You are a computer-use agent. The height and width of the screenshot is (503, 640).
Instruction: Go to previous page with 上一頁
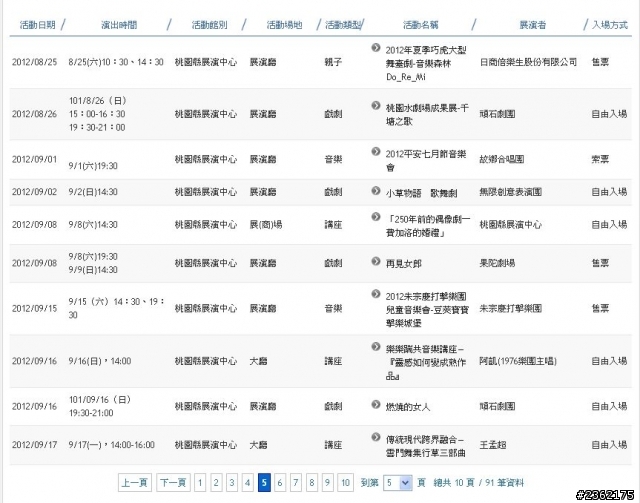(x=135, y=483)
